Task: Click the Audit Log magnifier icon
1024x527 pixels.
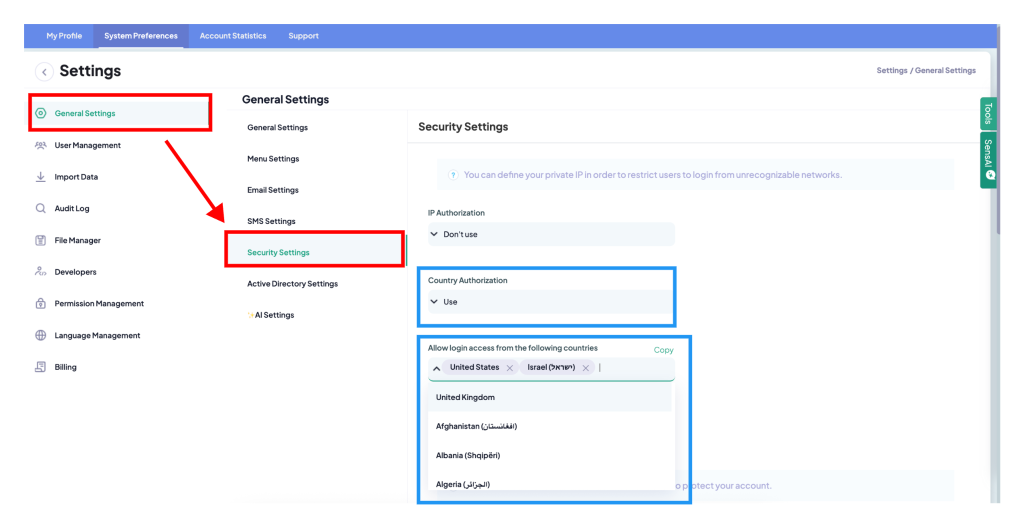Action: tap(40, 208)
